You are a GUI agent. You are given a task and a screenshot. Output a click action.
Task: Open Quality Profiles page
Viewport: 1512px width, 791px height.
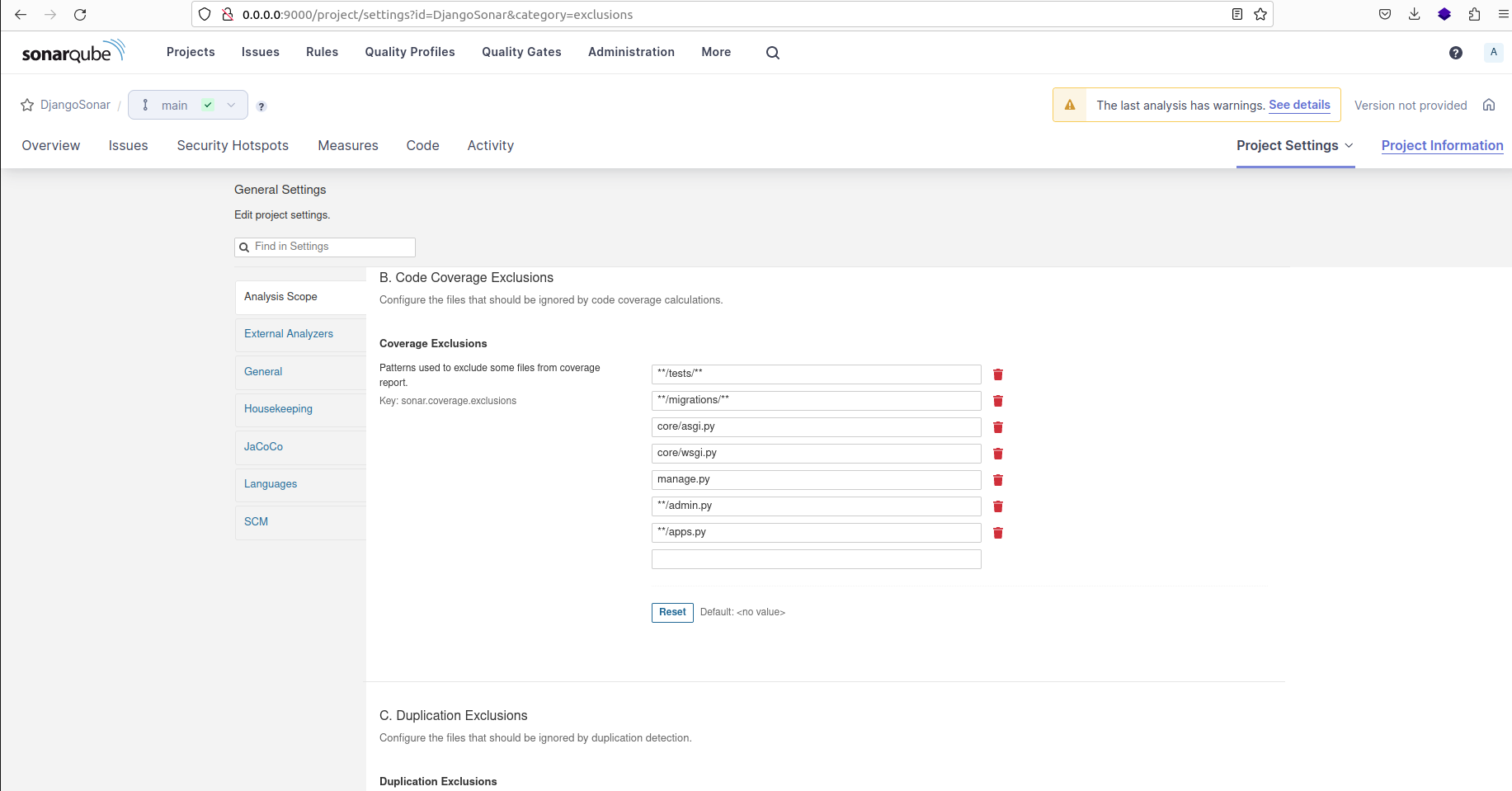click(410, 52)
